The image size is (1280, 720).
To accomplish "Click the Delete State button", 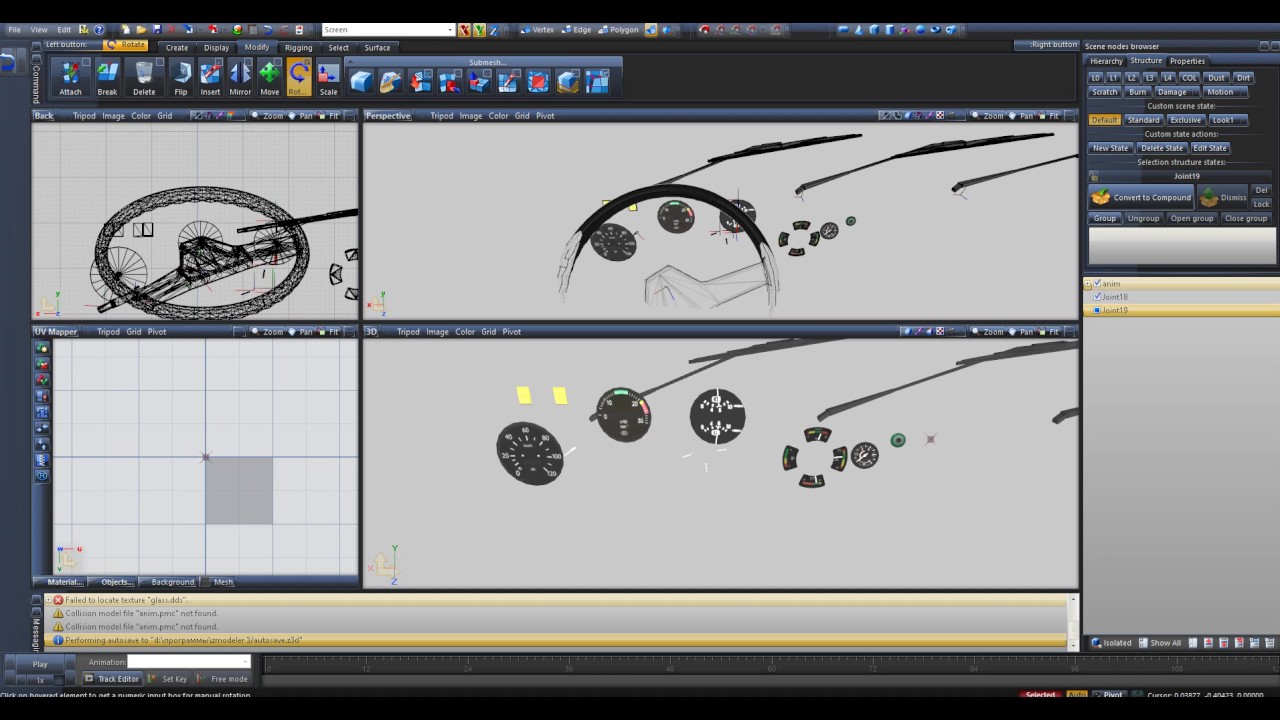I will point(1161,148).
